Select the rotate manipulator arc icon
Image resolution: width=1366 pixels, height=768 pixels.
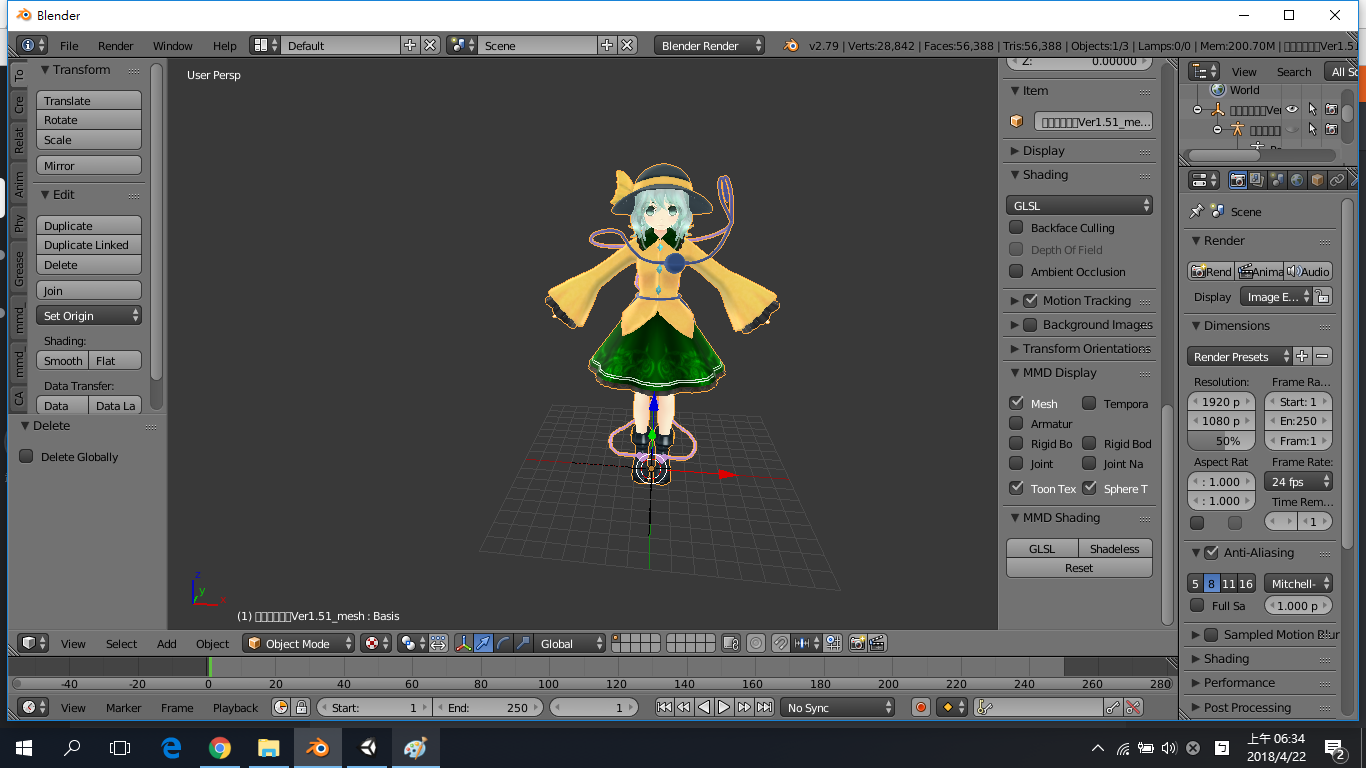(x=503, y=643)
